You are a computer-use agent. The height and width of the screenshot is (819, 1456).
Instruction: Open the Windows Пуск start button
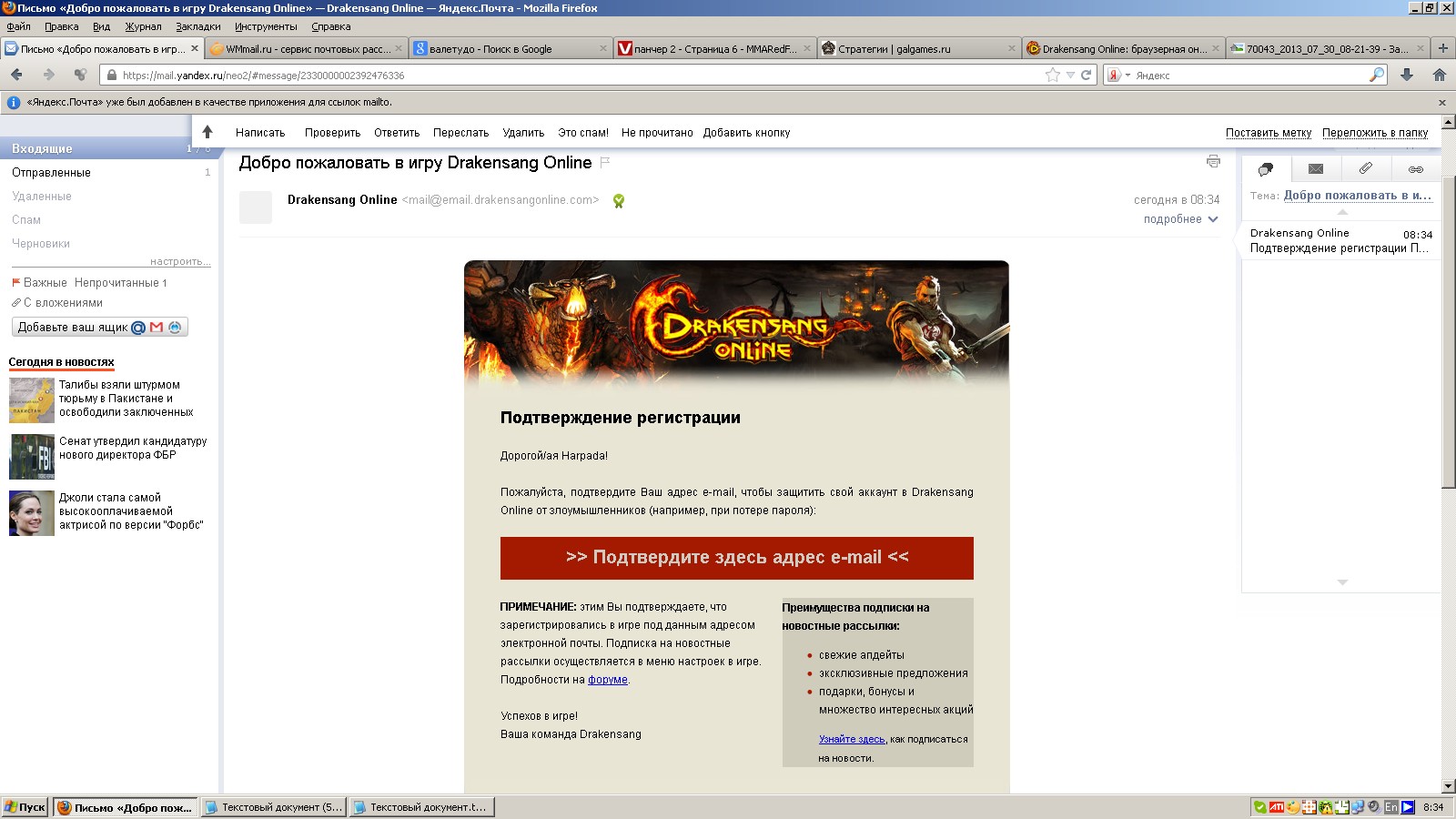pyautogui.click(x=25, y=807)
